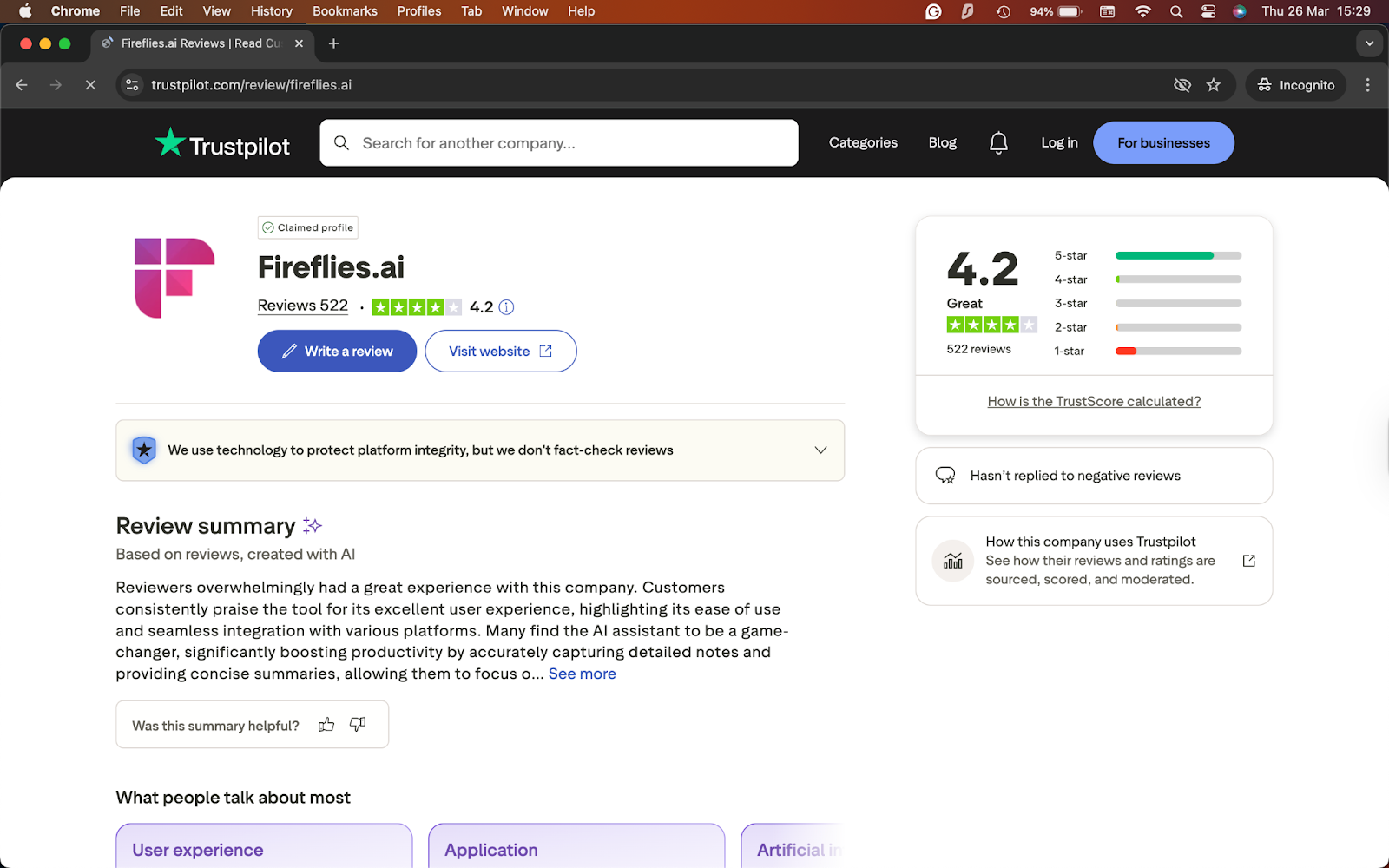Click the Reviews 522 link
This screenshot has width=1389, height=868.
click(x=303, y=306)
